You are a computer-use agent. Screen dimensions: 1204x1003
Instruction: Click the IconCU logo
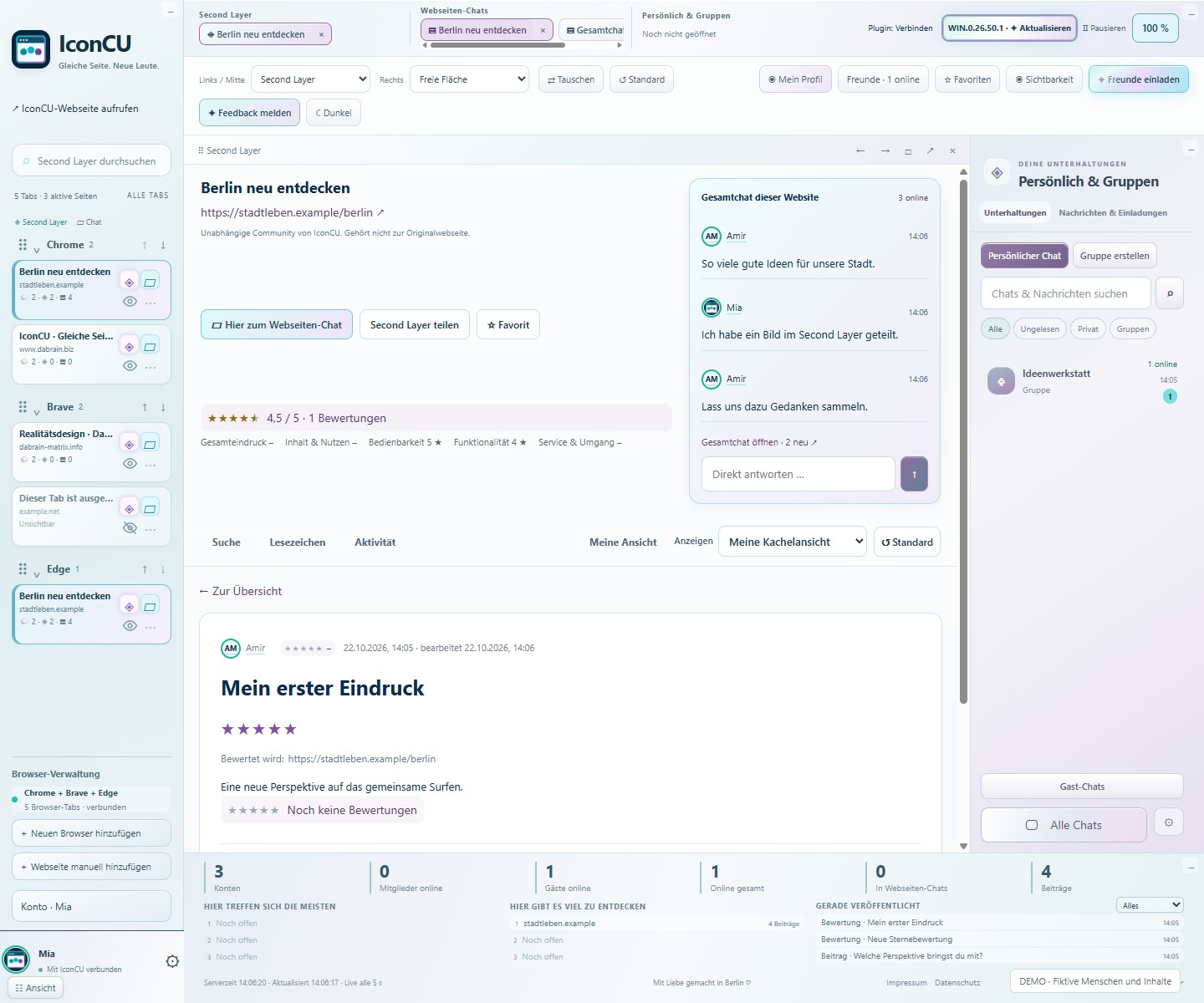tap(31, 50)
